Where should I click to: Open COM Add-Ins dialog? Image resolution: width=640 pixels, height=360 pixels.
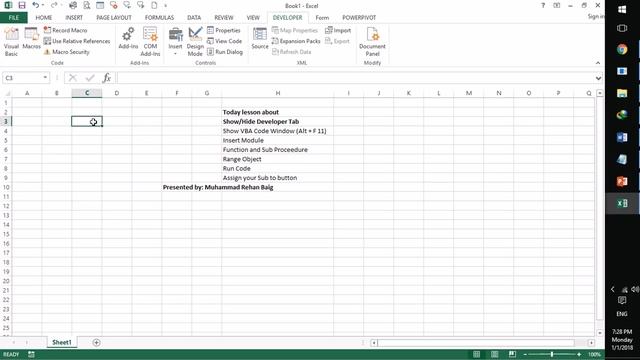pos(150,41)
